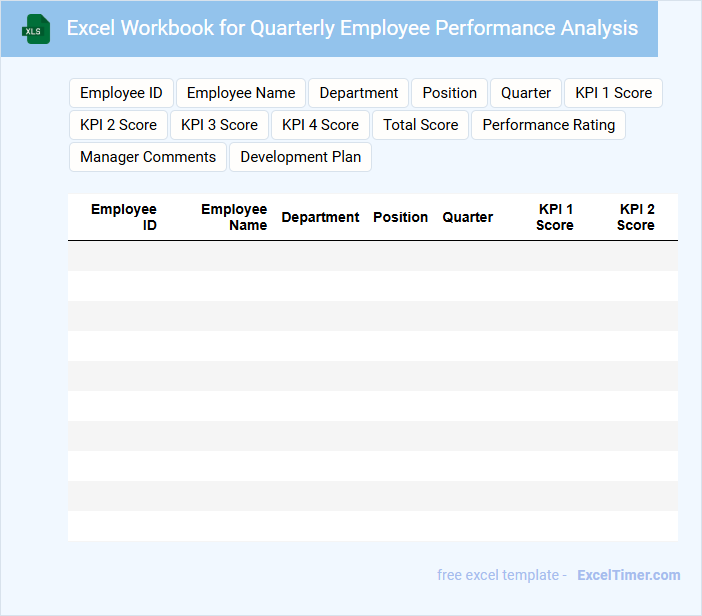This screenshot has width=702, height=616.
Task: Select the KPI 1 Score tag
Action: point(613,93)
